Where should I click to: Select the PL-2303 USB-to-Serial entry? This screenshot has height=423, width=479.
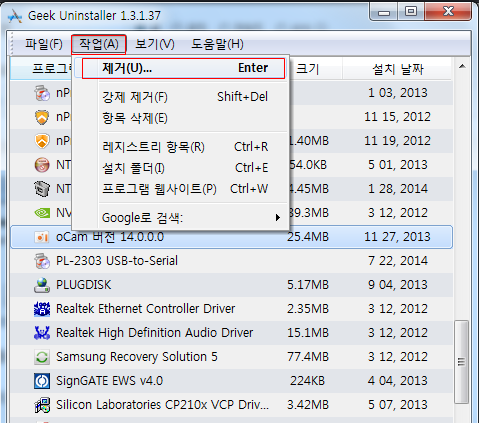click(232, 261)
